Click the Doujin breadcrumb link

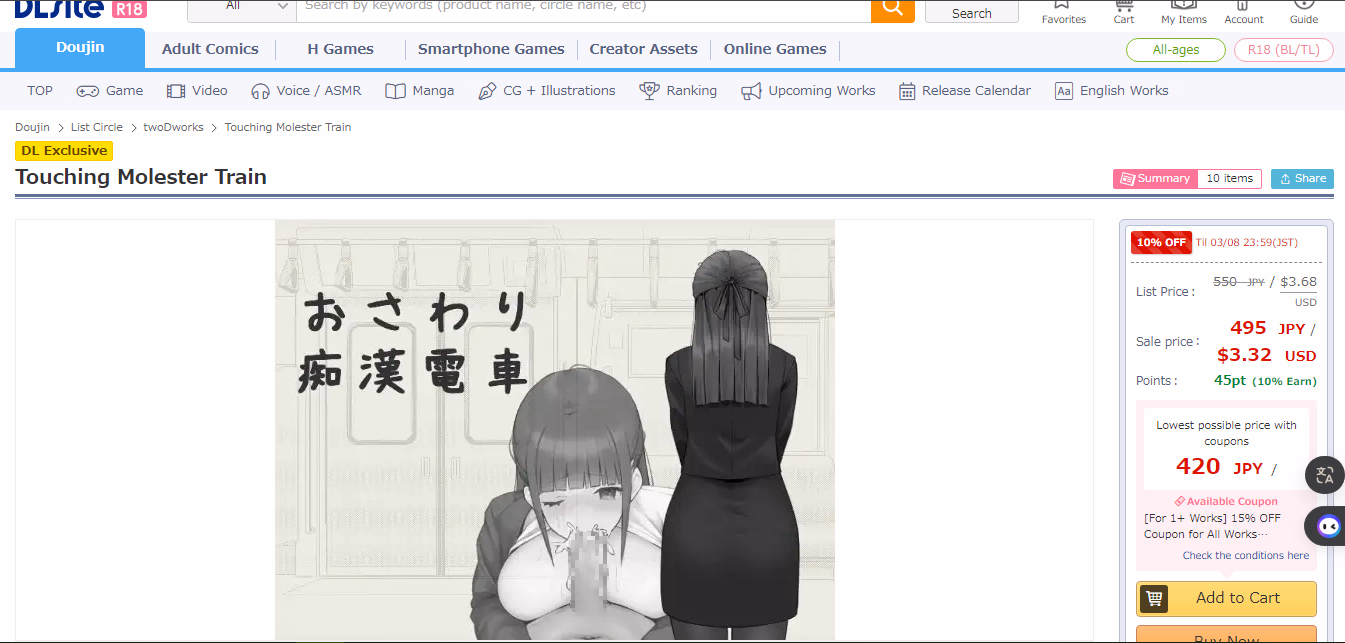click(x=32, y=127)
